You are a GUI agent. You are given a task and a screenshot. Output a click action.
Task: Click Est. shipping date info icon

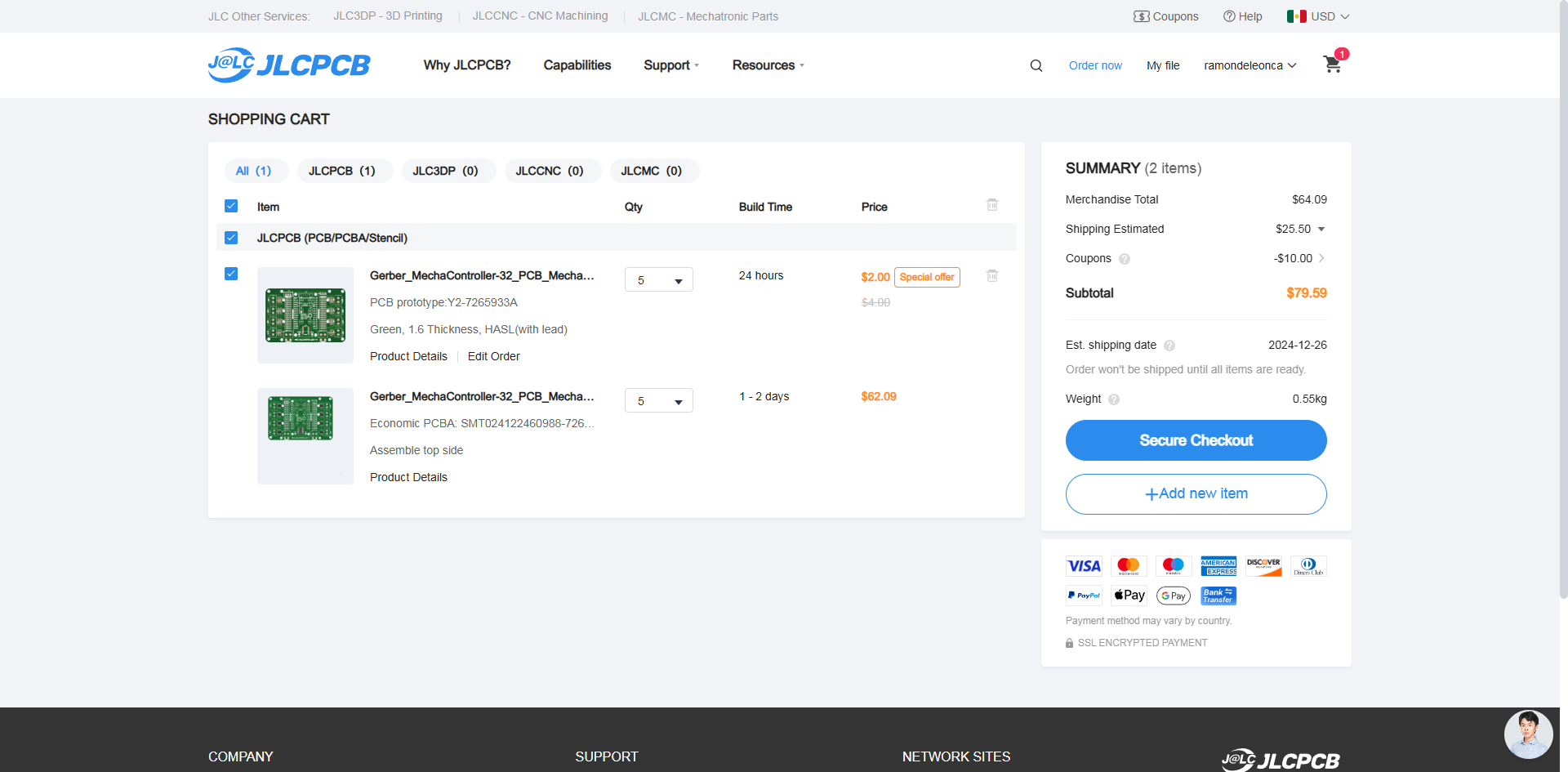[x=1169, y=346]
